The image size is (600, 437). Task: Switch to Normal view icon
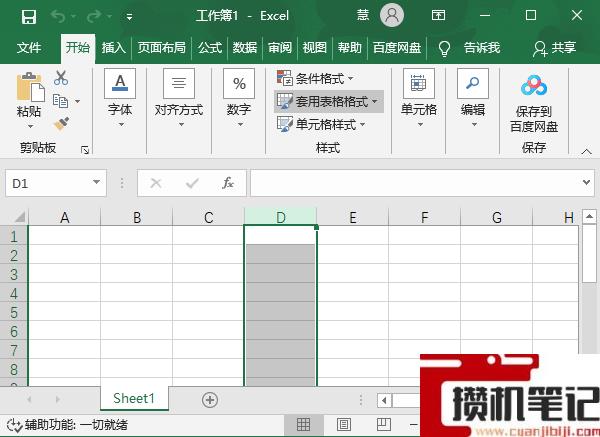tap(303, 424)
